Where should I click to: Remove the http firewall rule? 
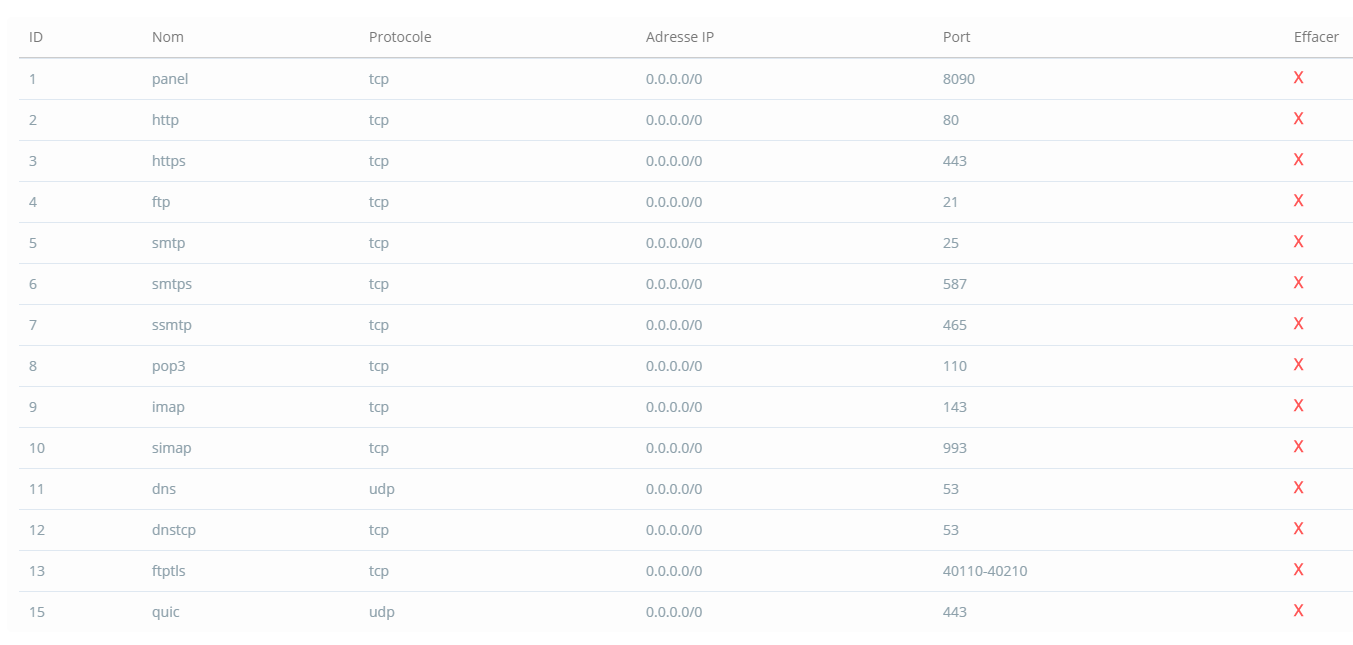[1298, 119]
